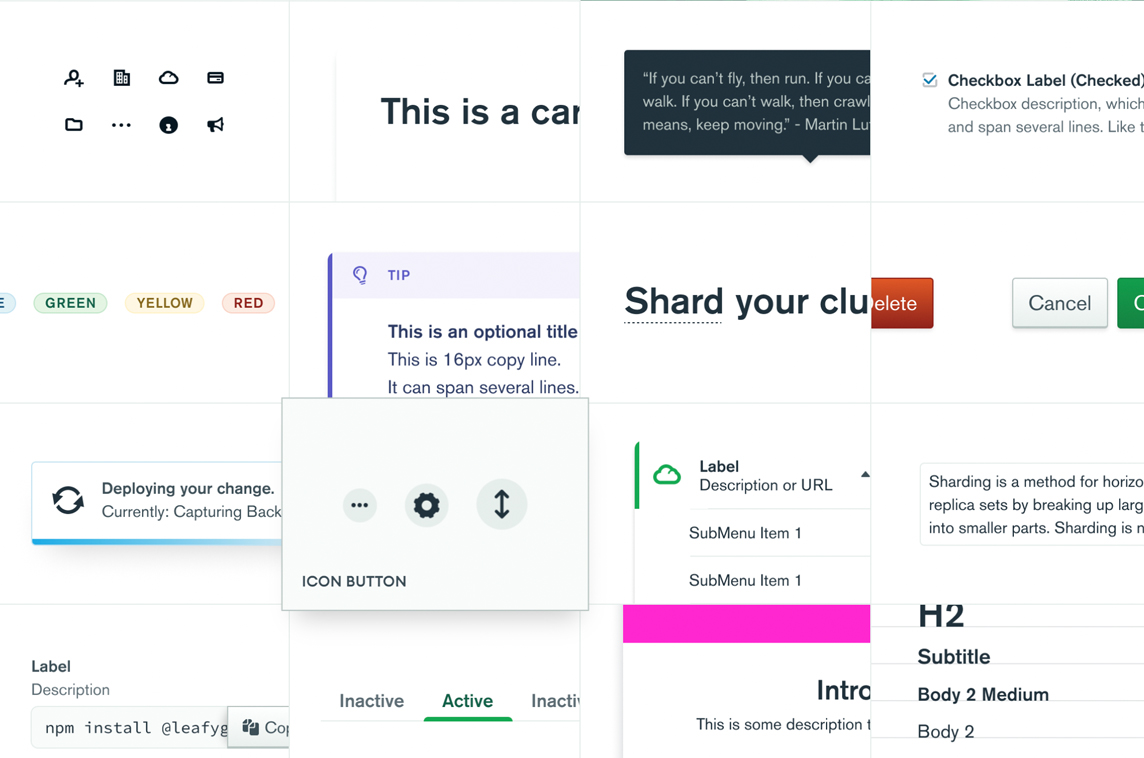Click the dark Martin Luther quote tooltip
The width and height of the screenshot is (1144, 758).
click(x=747, y=102)
